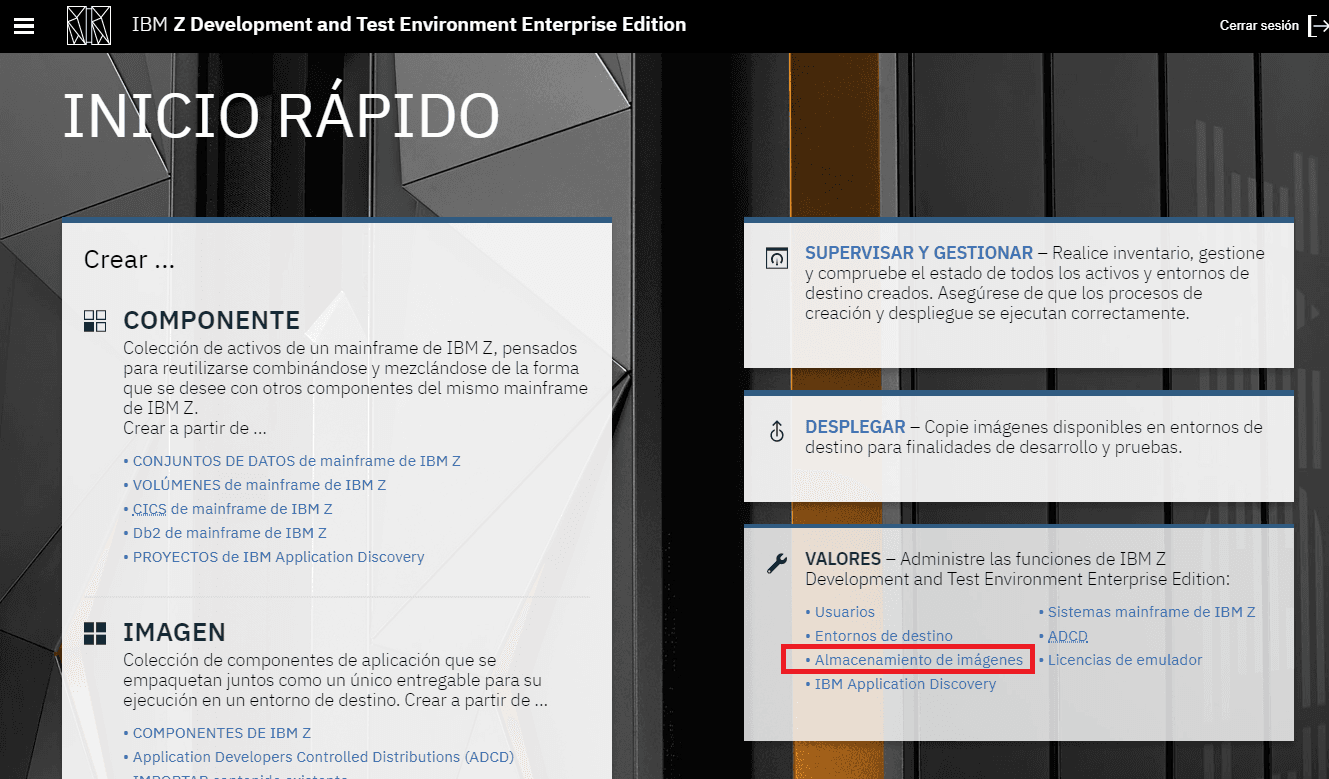Click the Valores wrench icon
The height and width of the screenshot is (779, 1329).
[777, 564]
